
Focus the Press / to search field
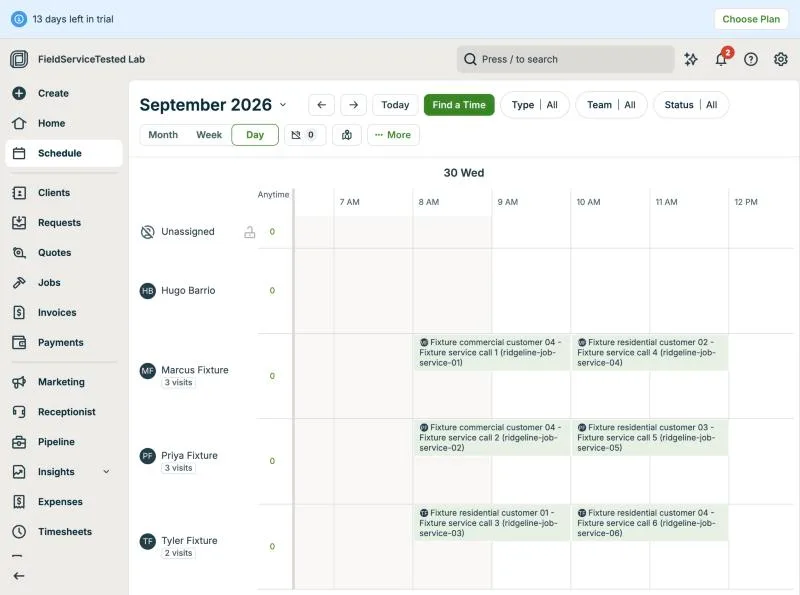(565, 59)
